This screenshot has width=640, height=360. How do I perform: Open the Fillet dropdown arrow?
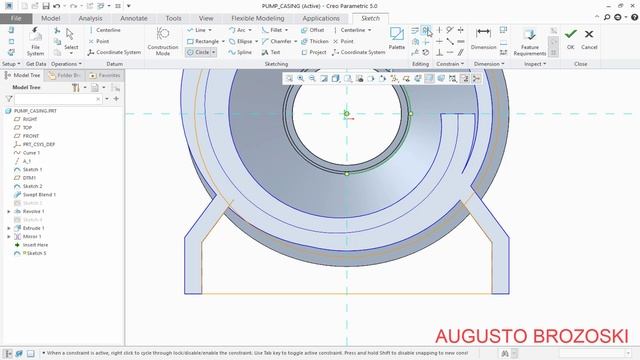pyautogui.click(x=287, y=30)
